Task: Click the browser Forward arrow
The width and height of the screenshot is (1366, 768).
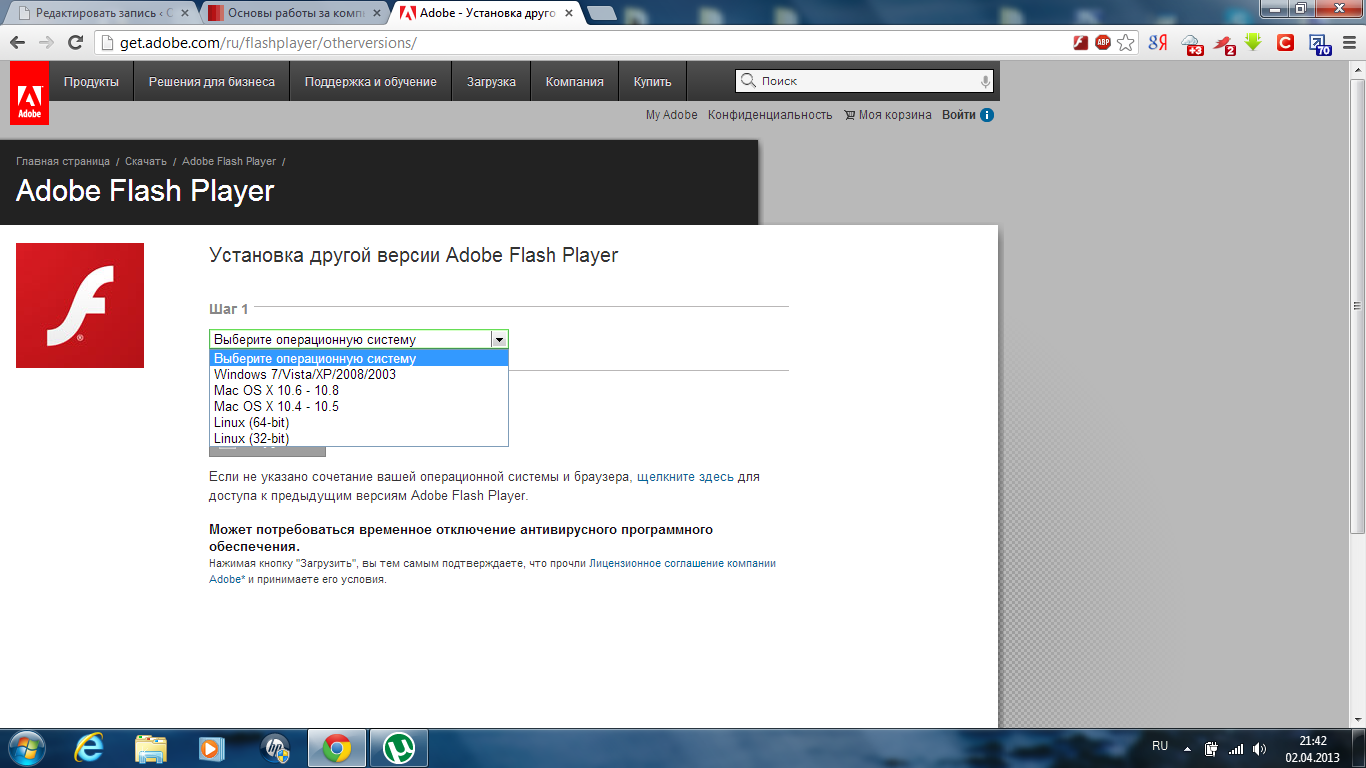Action: pyautogui.click(x=46, y=42)
